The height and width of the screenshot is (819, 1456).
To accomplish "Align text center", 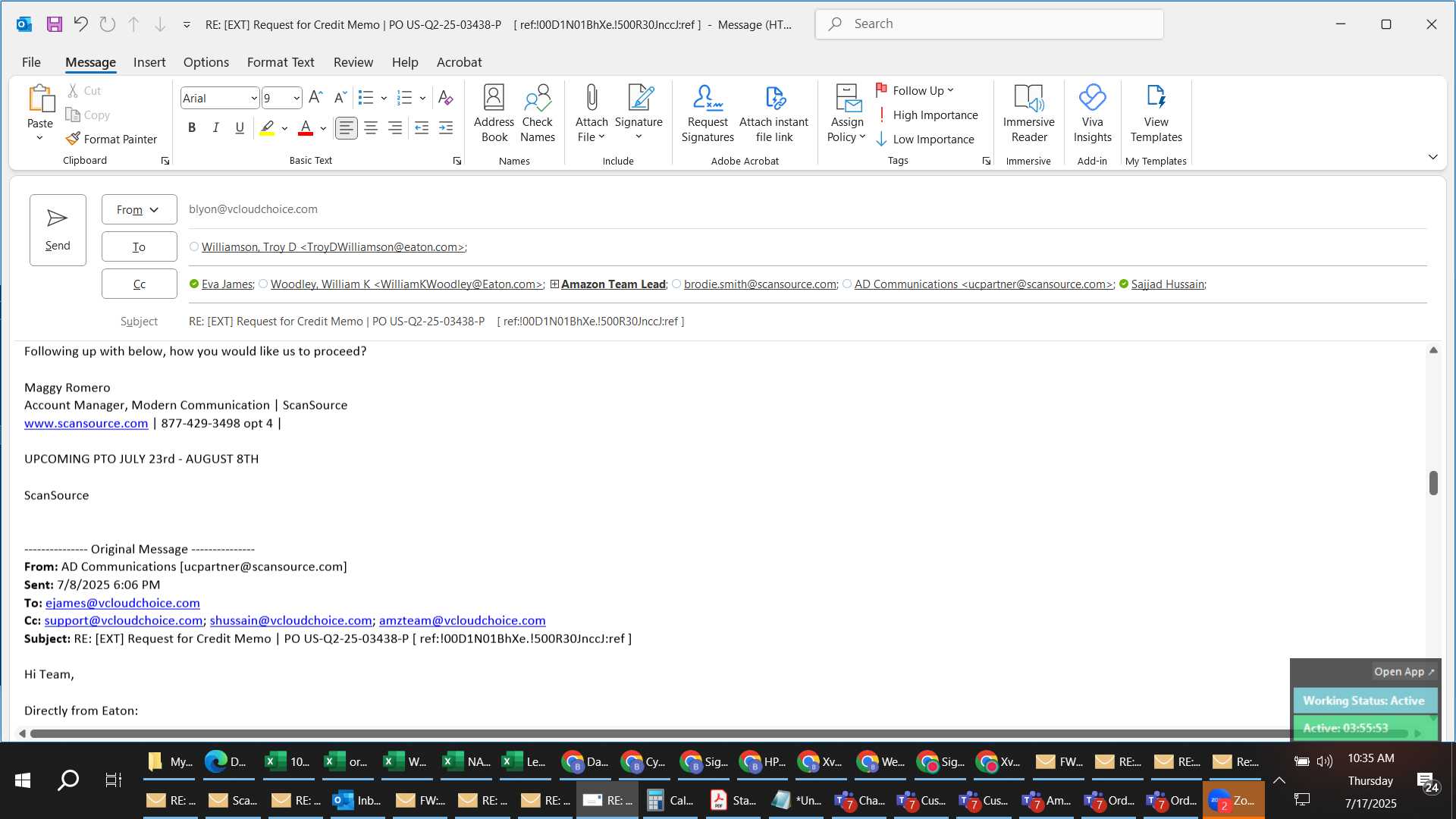I will tap(371, 127).
